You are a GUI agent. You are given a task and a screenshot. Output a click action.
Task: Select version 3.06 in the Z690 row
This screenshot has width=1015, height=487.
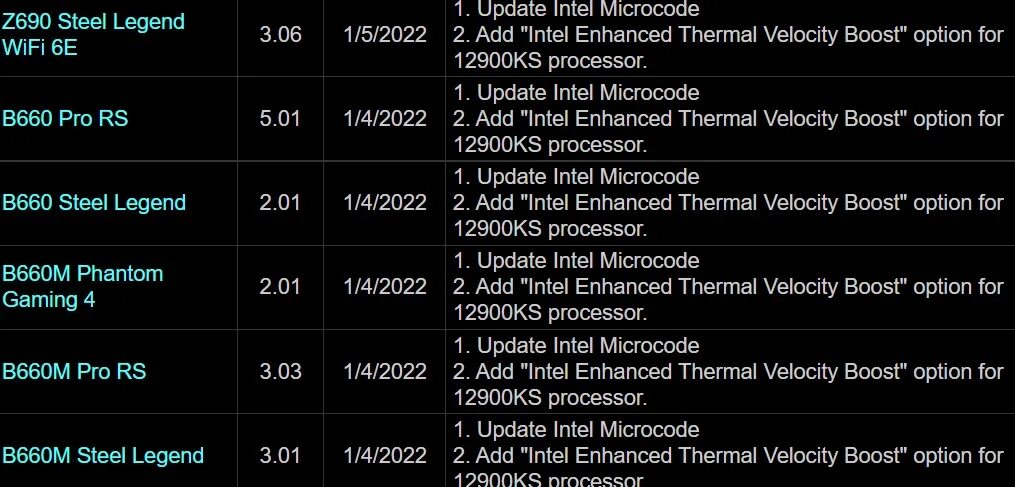pyautogui.click(x=280, y=34)
